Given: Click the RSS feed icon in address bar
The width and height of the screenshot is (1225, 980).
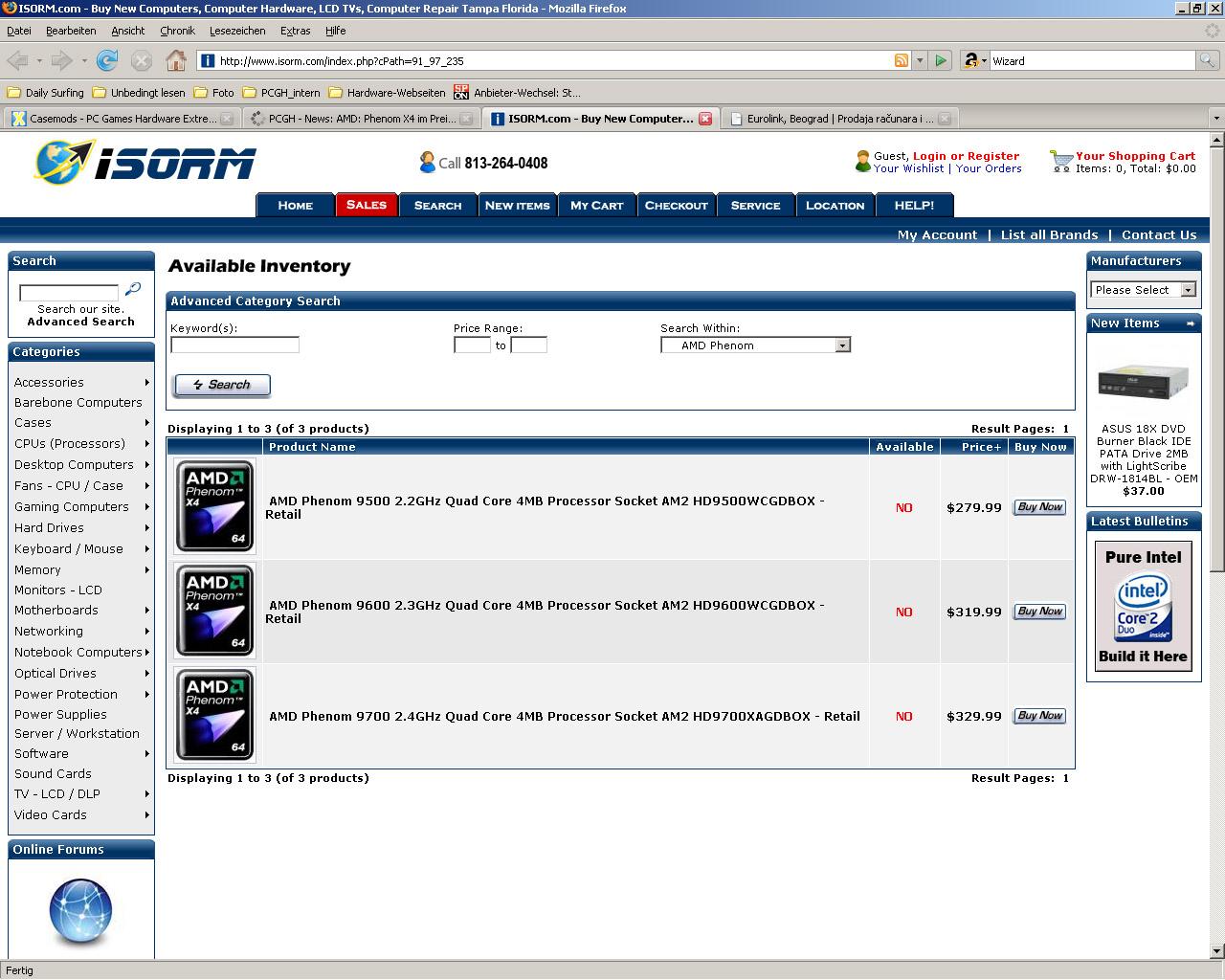Looking at the screenshot, I should click(901, 60).
